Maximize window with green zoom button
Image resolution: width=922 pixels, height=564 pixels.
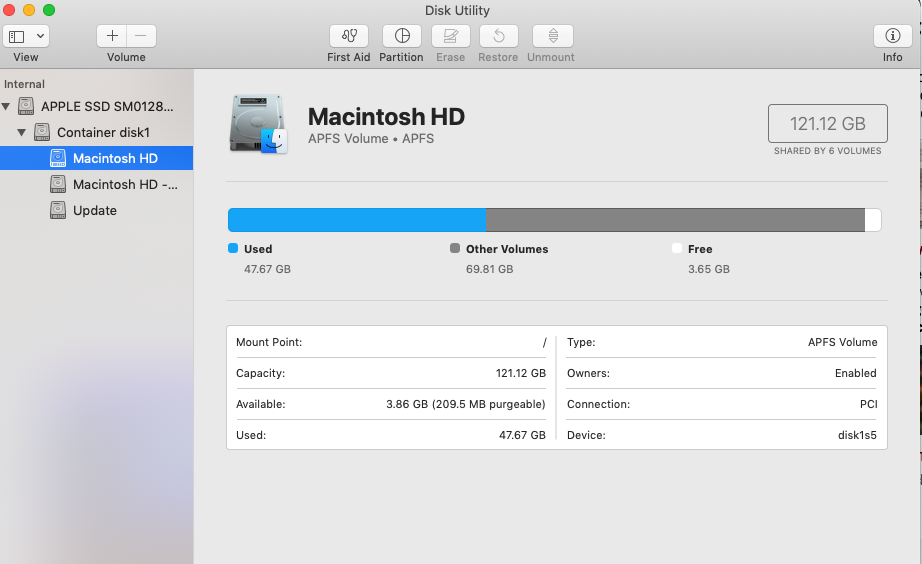[x=49, y=10]
